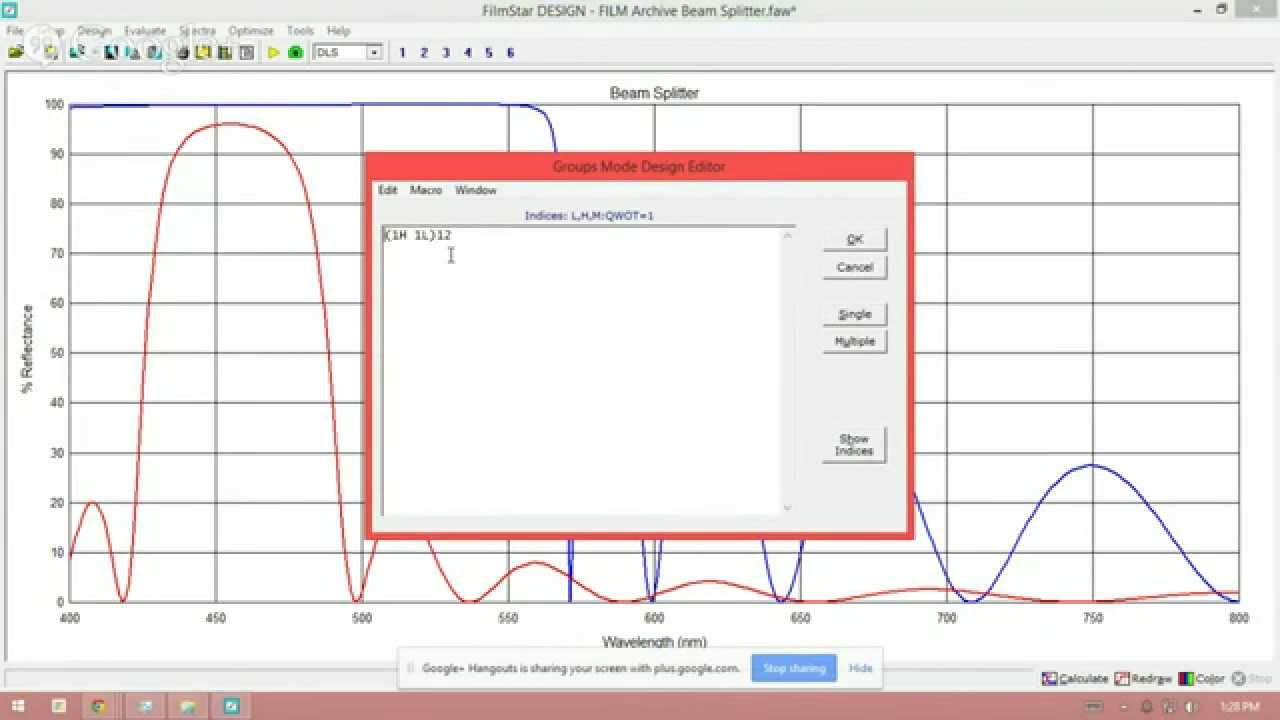
Task: Open the Spectra menu
Action: [197, 31]
